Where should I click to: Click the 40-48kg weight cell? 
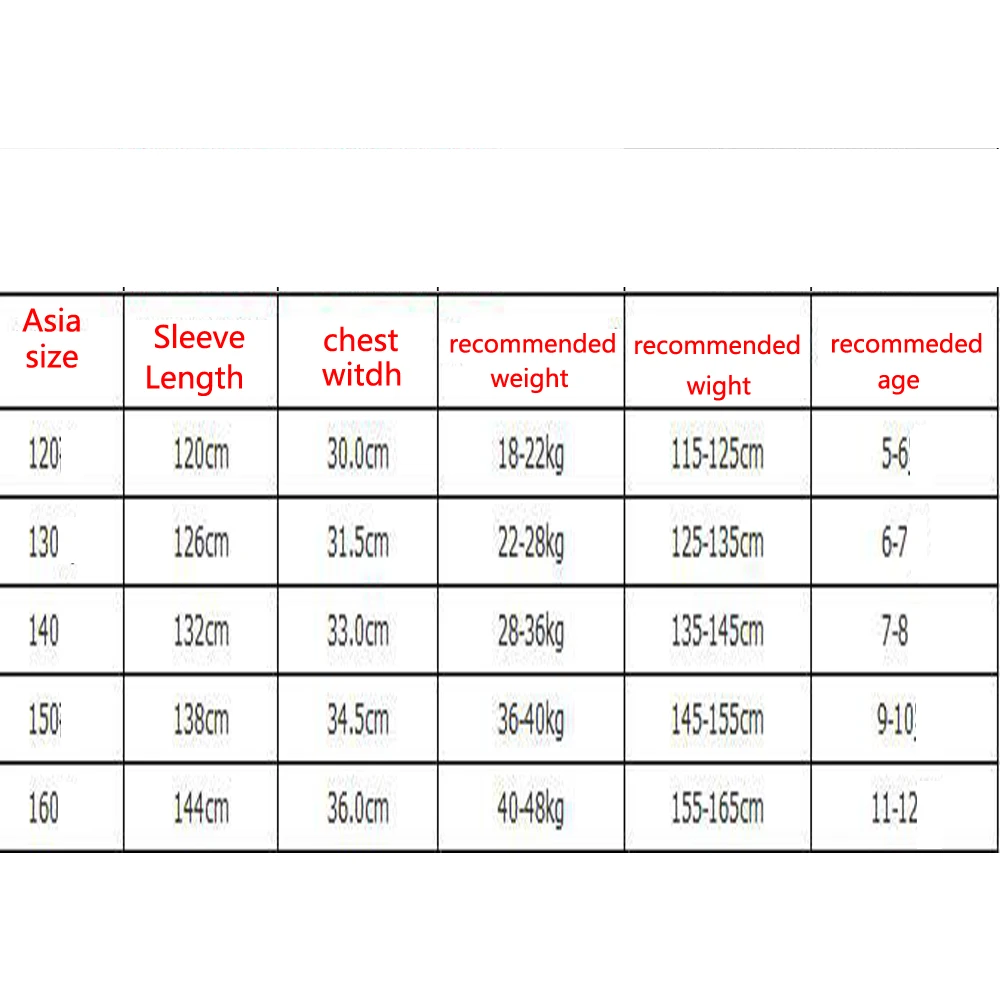click(x=531, y=807)
